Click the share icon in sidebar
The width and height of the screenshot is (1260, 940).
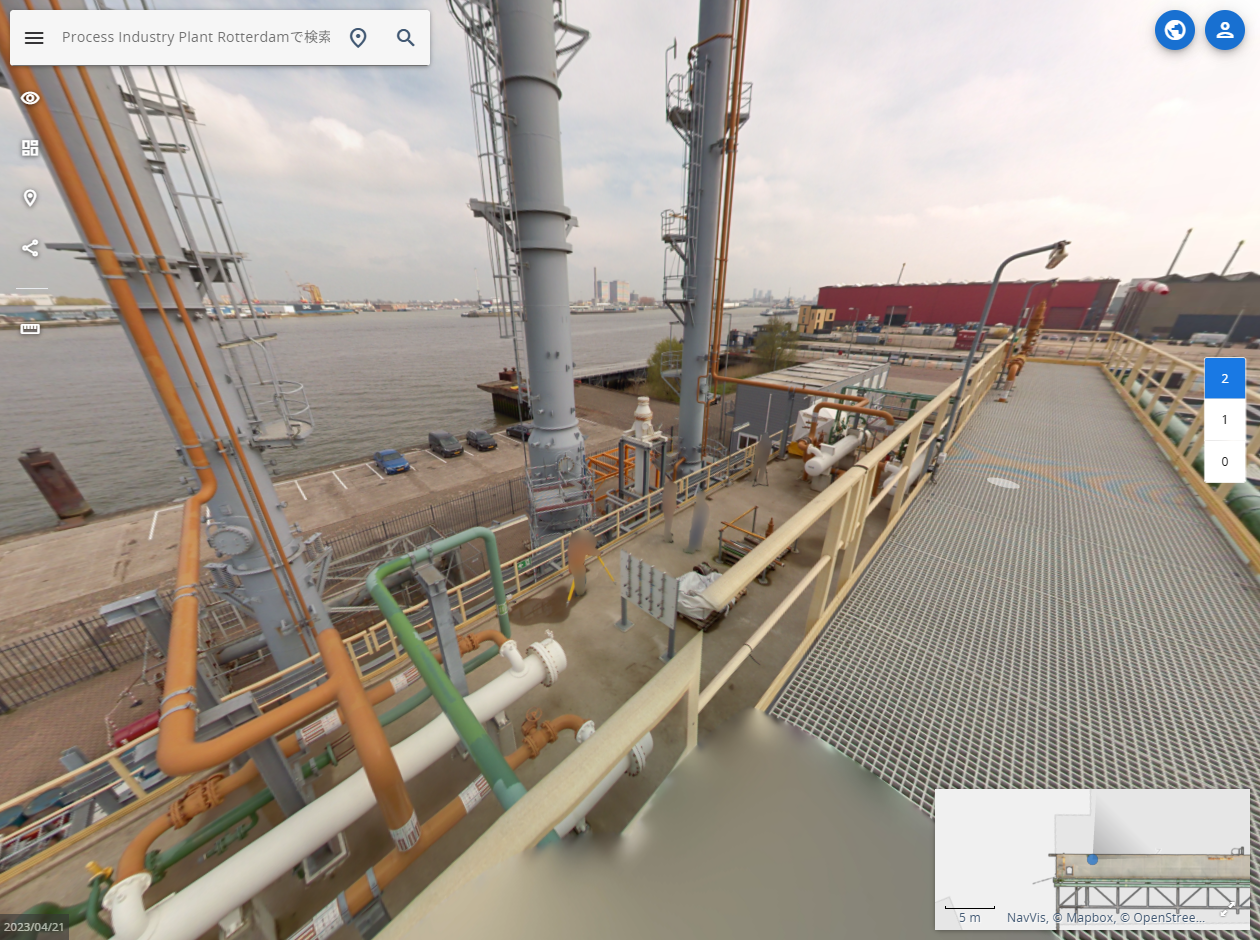30,248
